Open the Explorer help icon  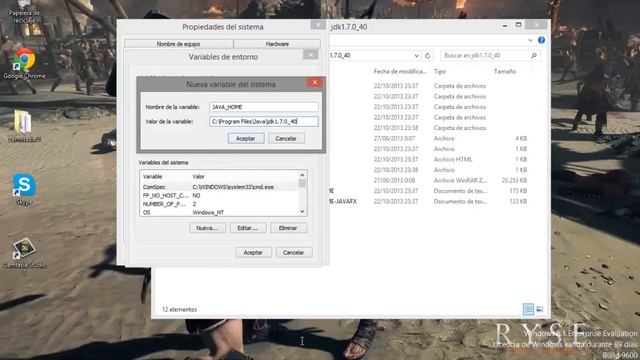pos(541,40)
